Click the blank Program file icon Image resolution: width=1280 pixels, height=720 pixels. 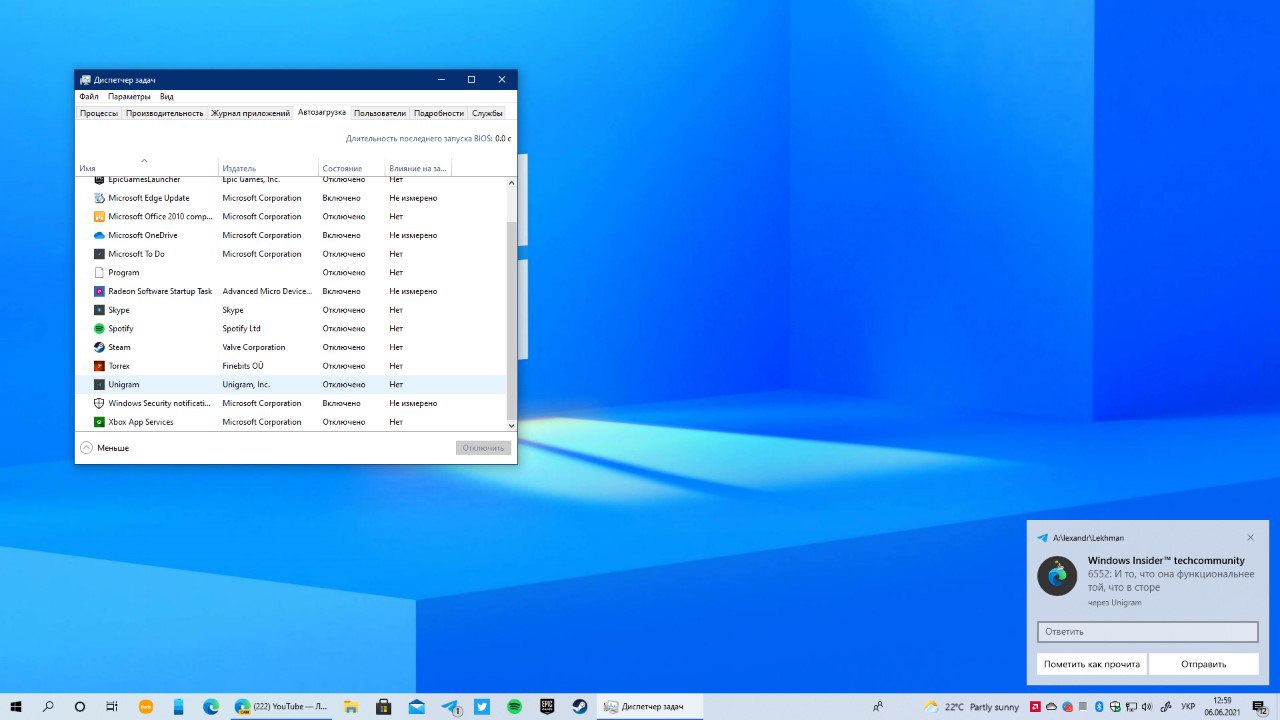coord(99,272)
